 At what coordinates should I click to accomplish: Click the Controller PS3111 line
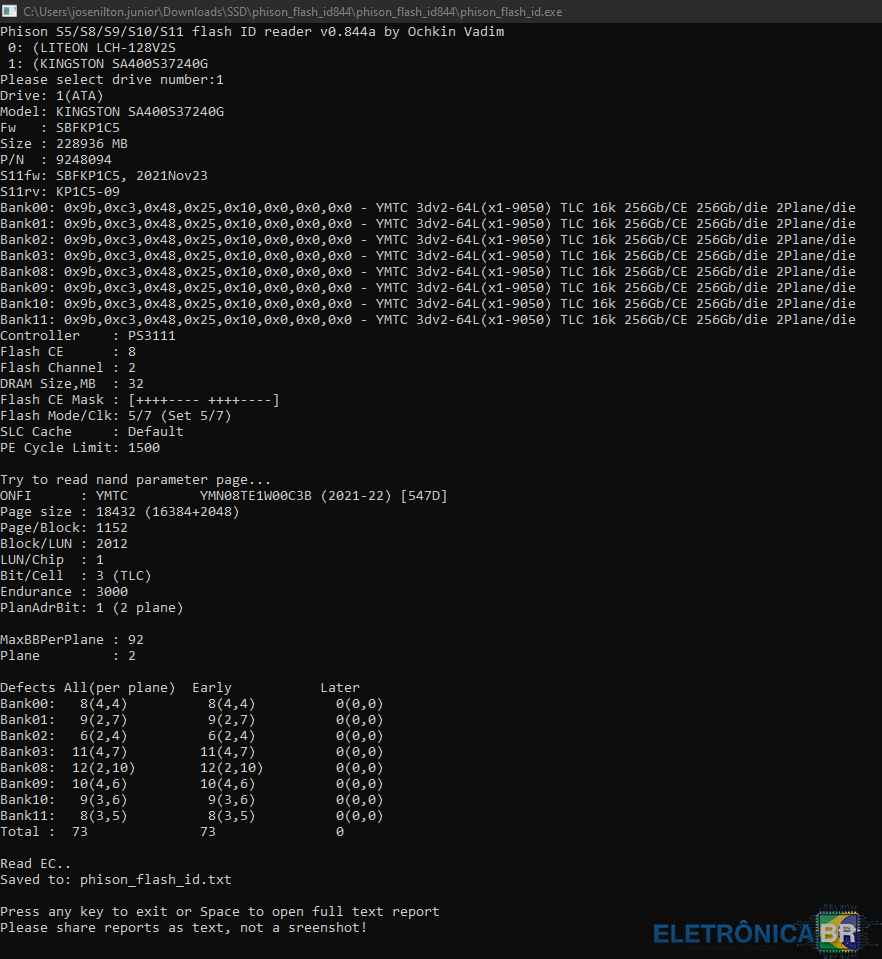[88, 336]
